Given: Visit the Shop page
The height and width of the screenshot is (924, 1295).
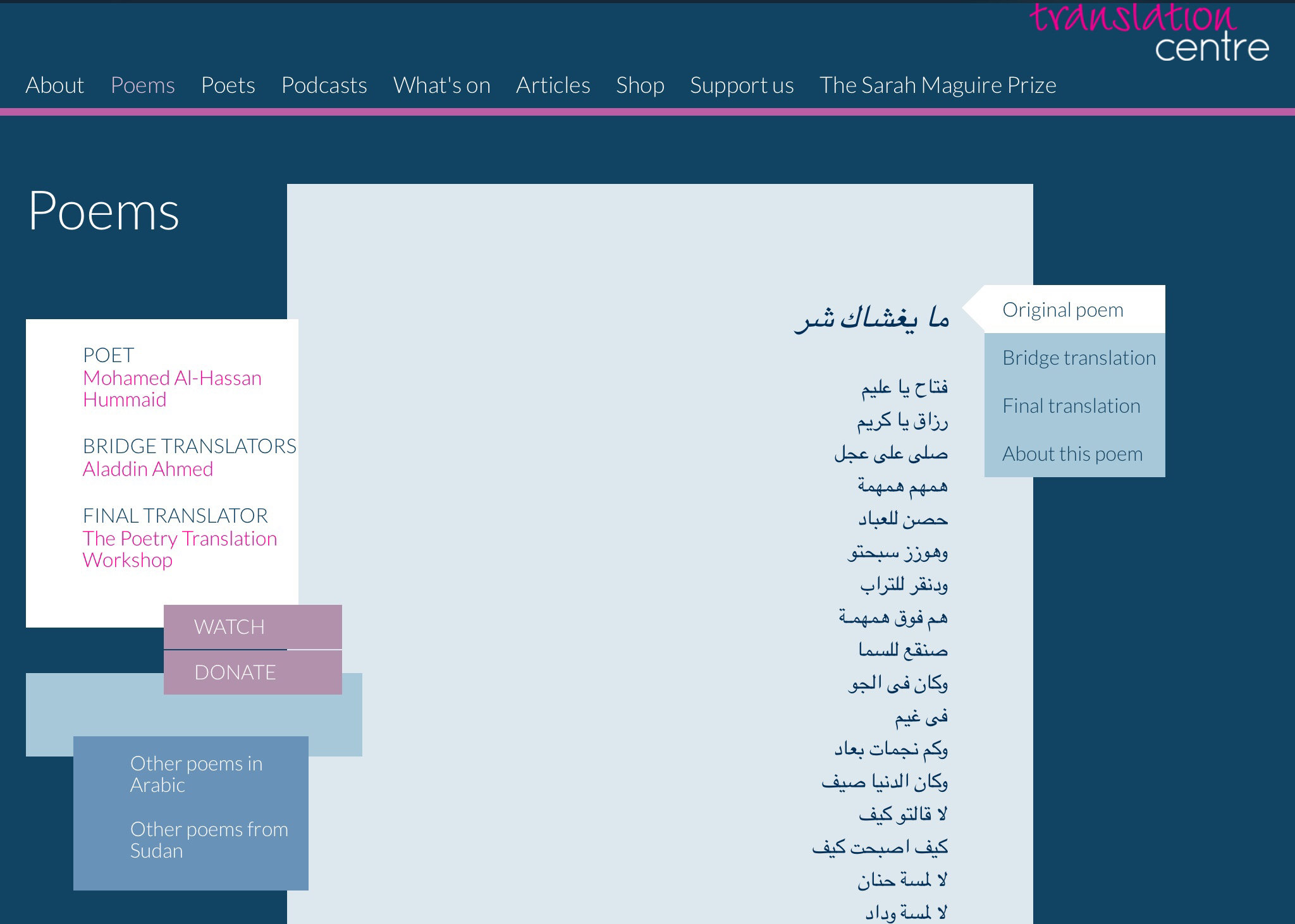Looking at the screenshot, I should pyautogui.click(x=640, y=85).
